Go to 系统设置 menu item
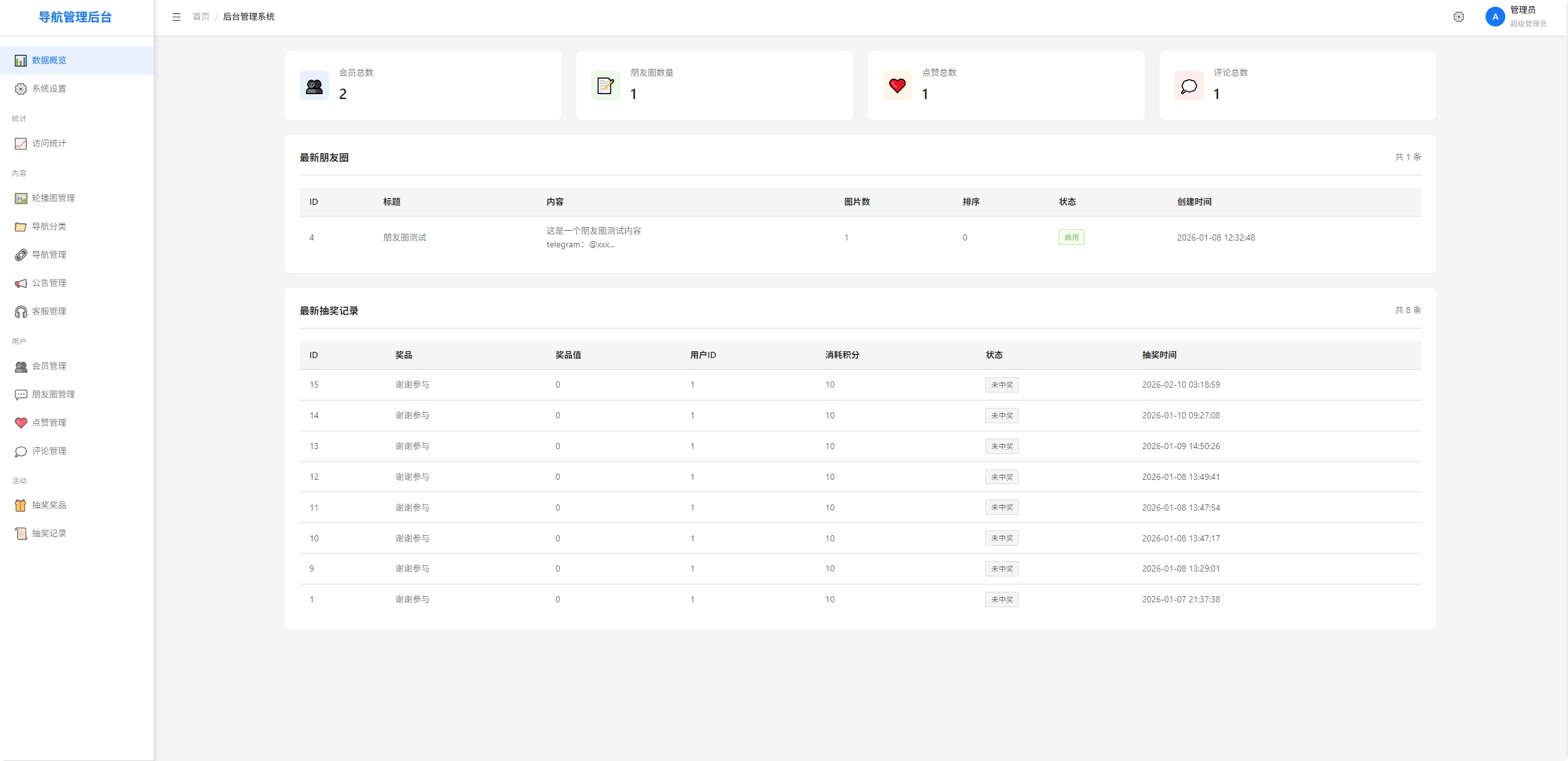This screenshot has height=761, width=1568. pyautogui.click(x=49, y=89)
